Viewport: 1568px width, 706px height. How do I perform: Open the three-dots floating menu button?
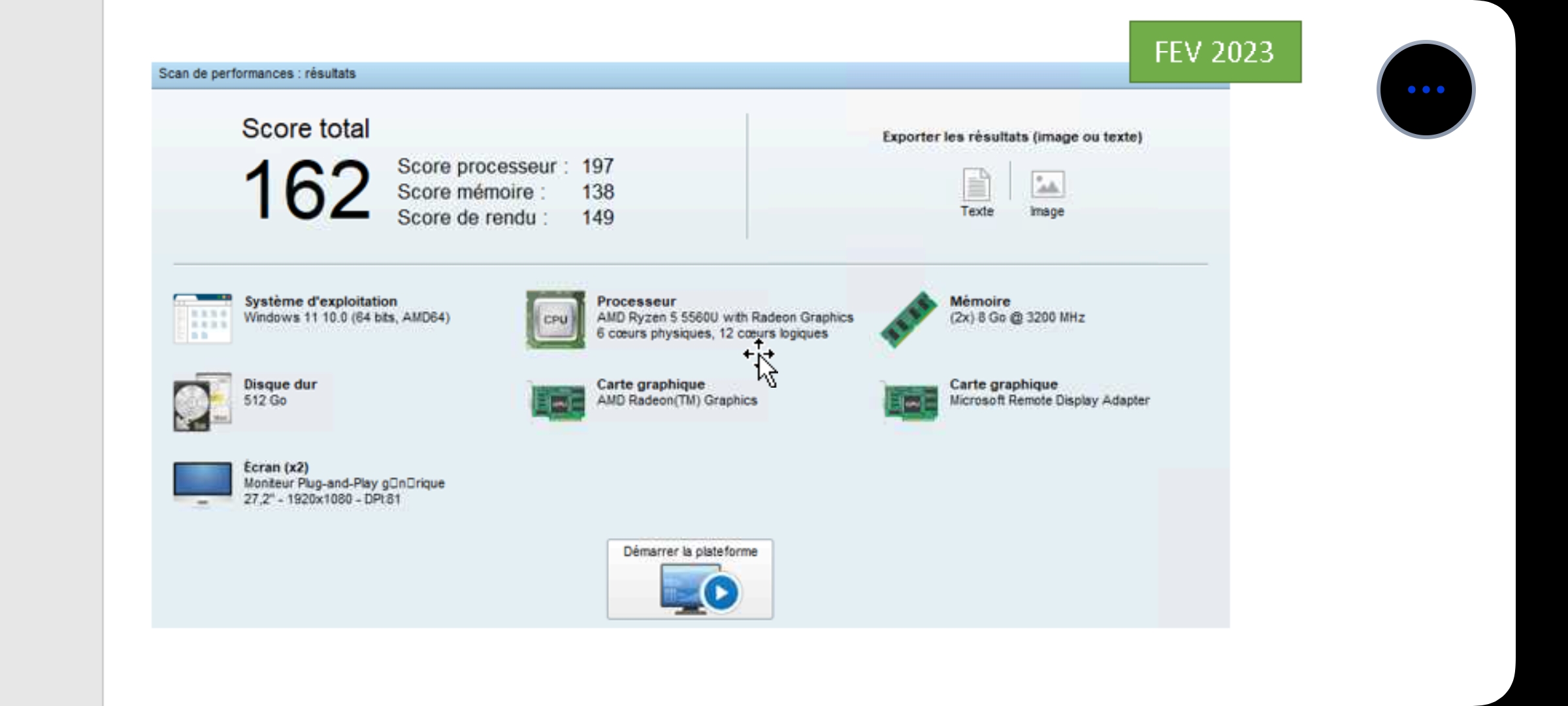click(1426, 90)
